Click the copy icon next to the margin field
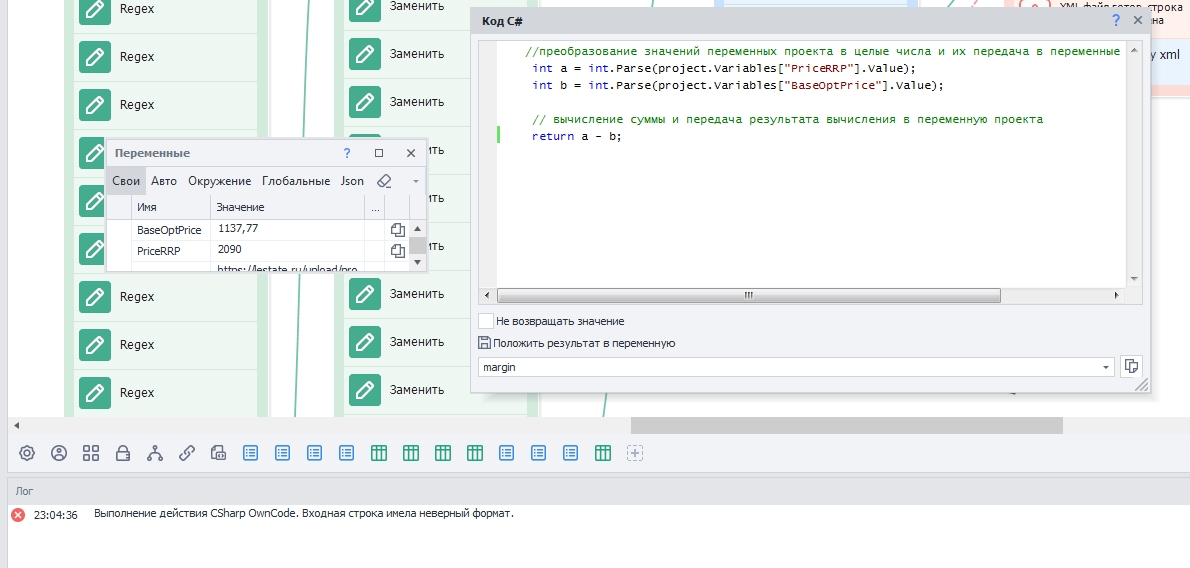 point(1131,367)
